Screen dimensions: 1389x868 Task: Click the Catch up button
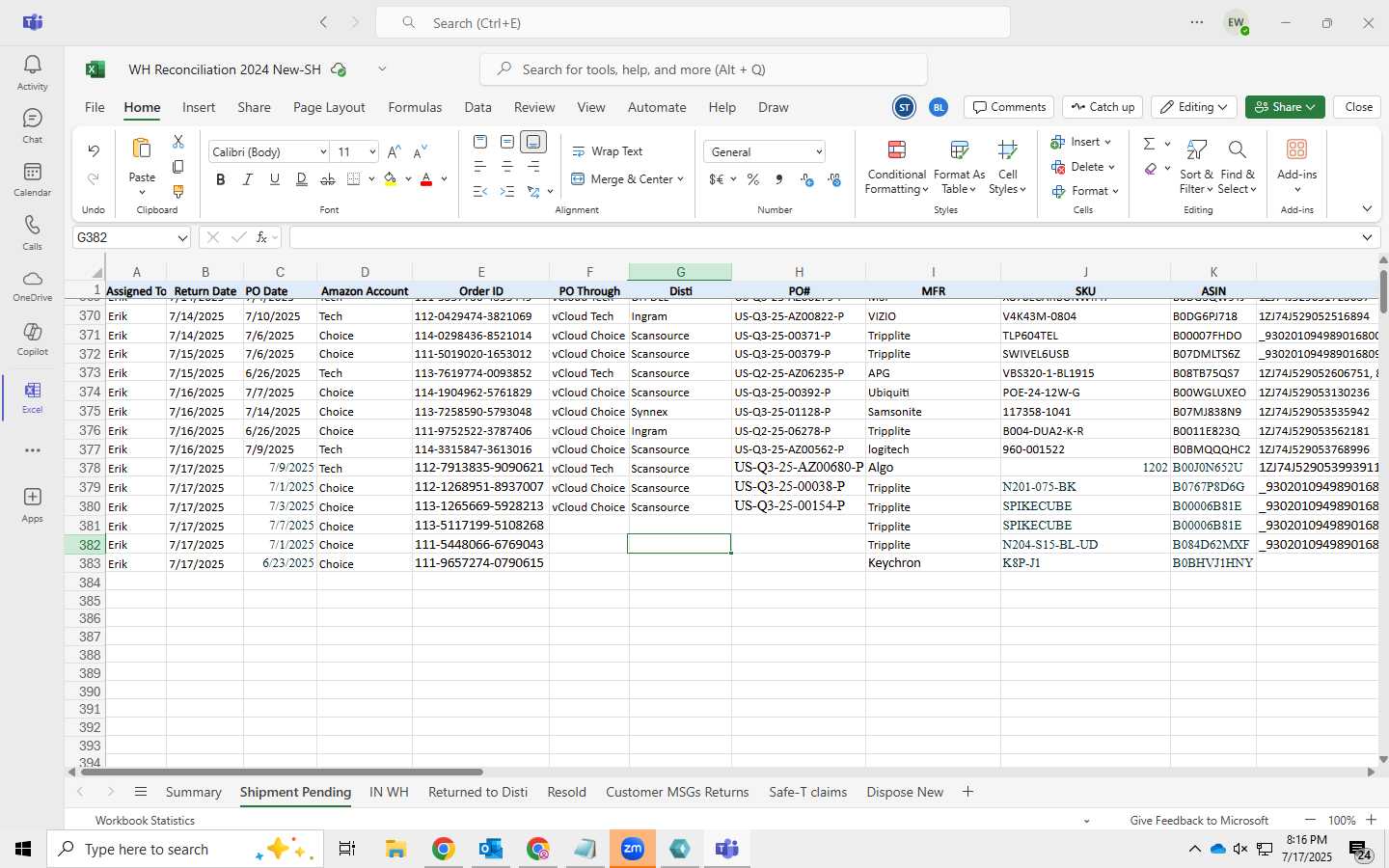1103,107
